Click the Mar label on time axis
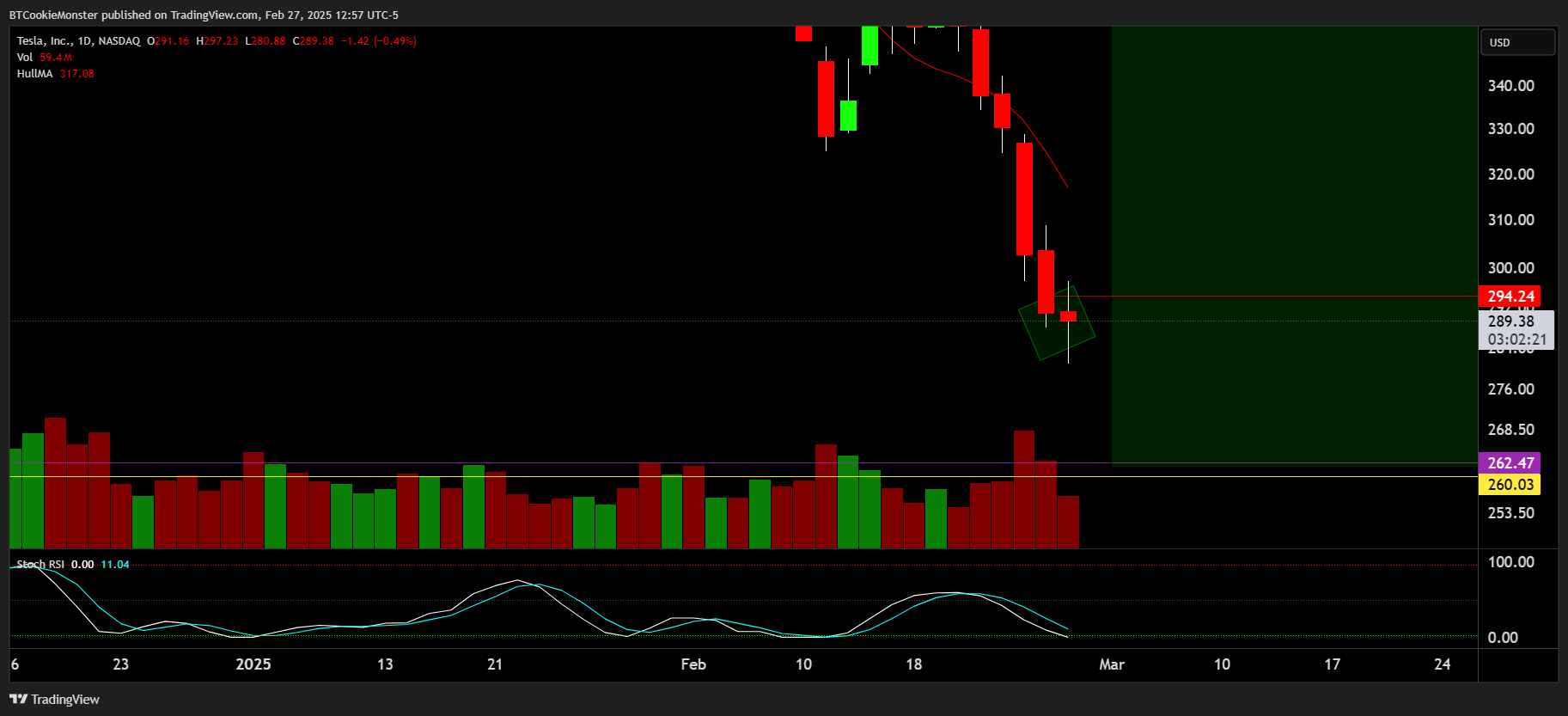This screenshot has width=1568, height=716. point(1112,664)
